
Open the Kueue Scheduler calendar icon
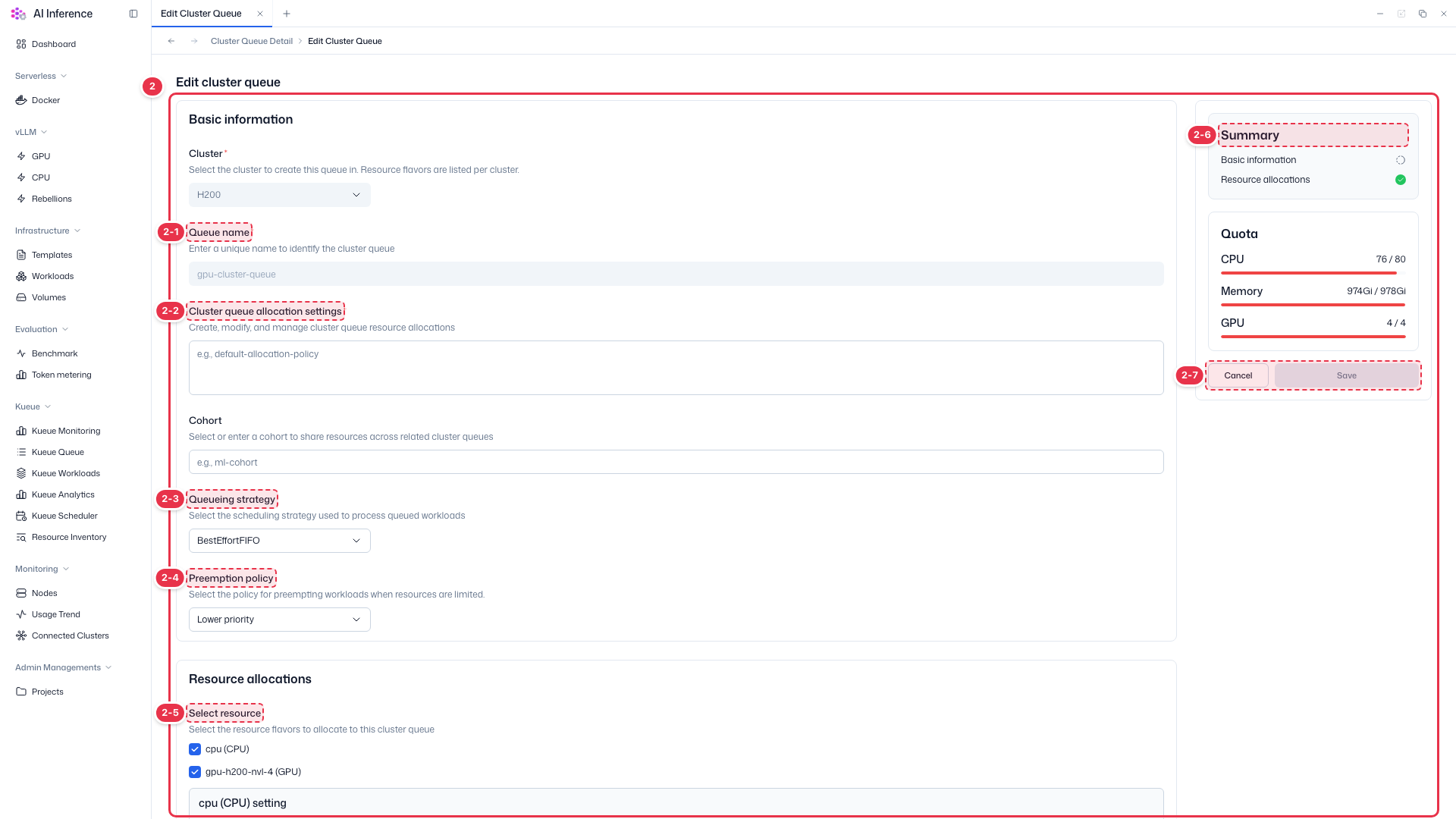(x=21, y=516)
